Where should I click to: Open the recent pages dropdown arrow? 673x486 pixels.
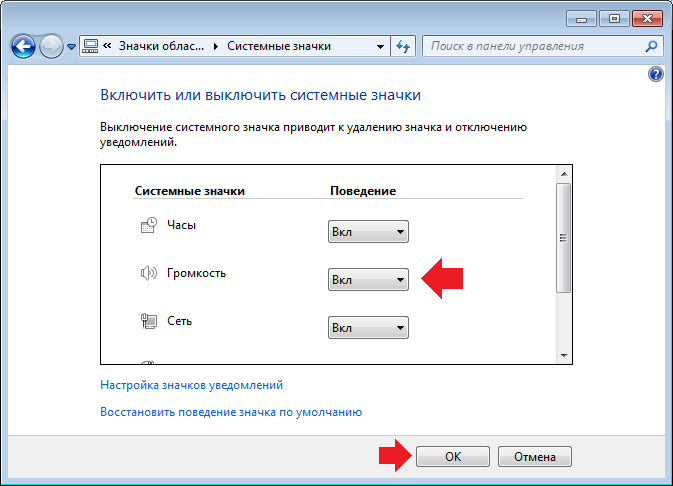point(72,46)
